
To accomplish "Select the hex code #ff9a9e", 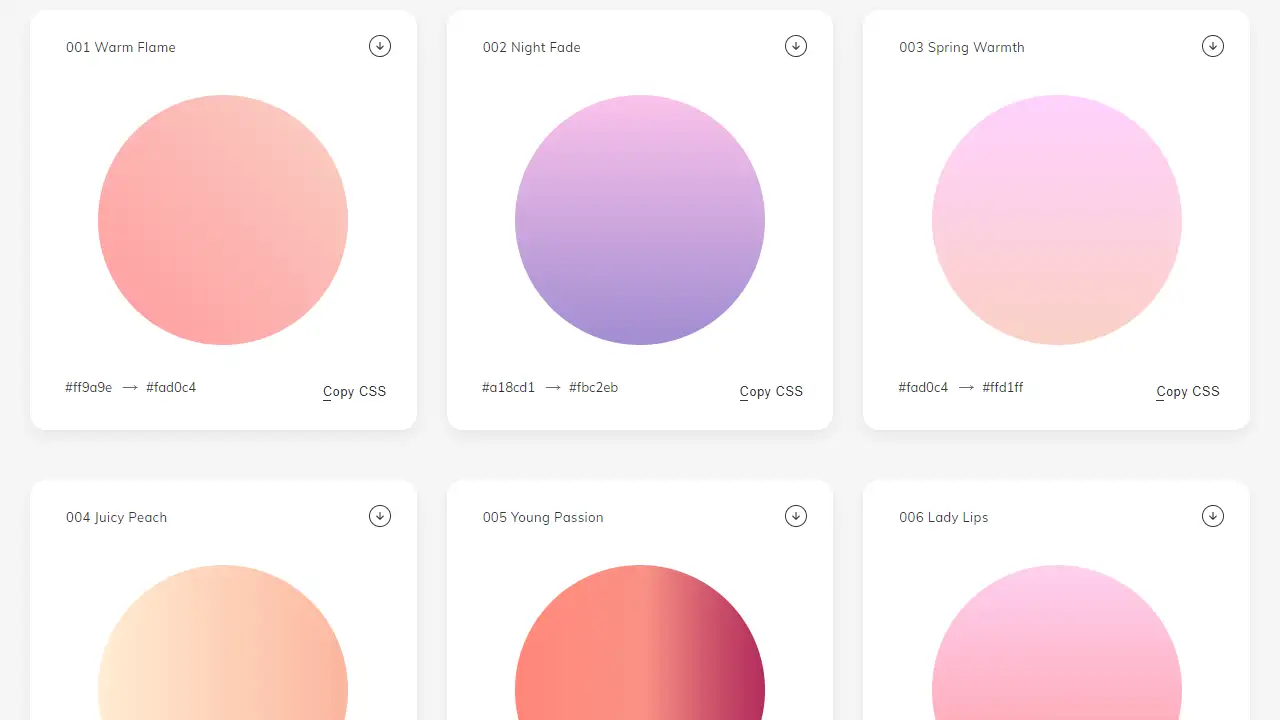I will pos(87,387).
